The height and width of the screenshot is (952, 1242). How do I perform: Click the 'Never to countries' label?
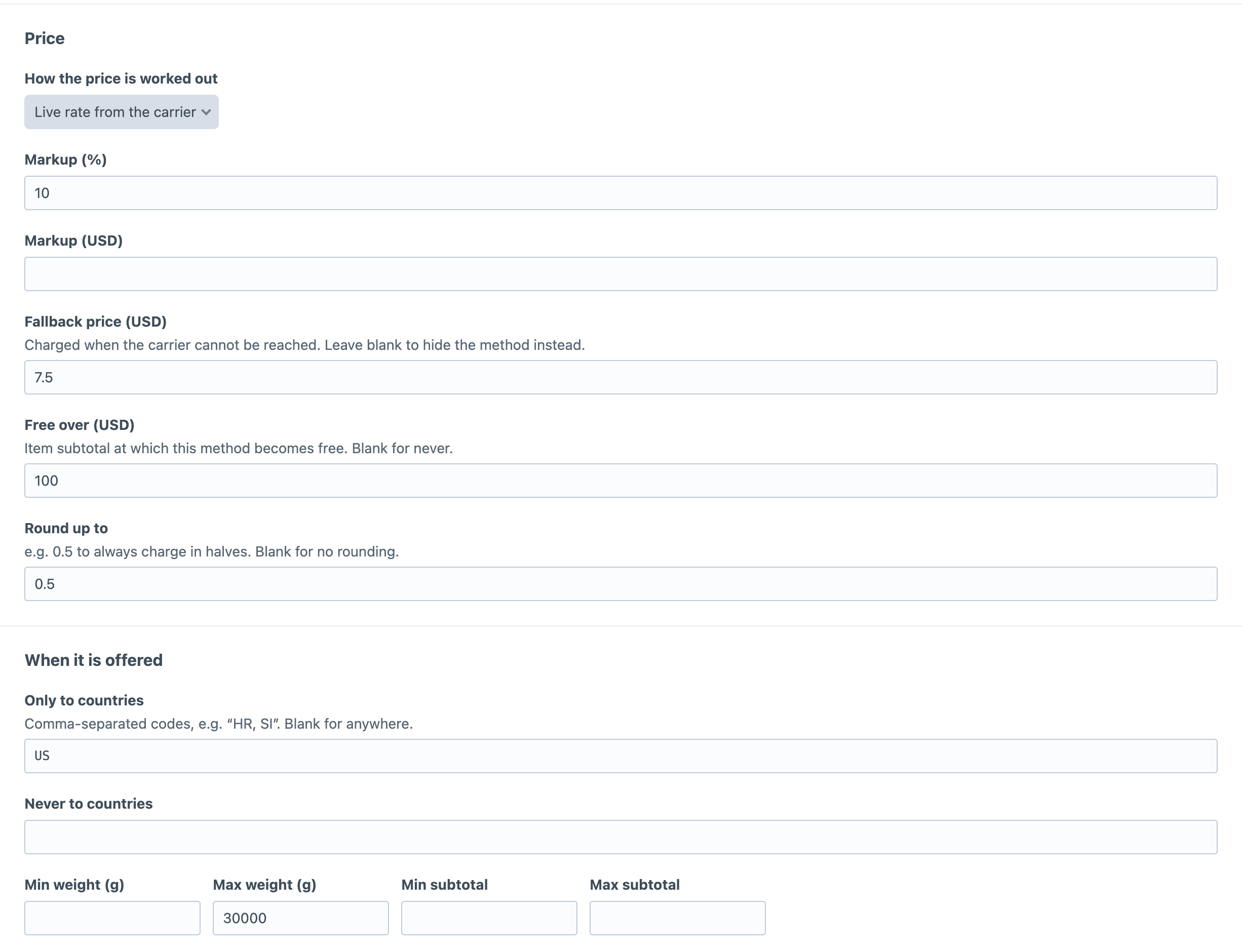pos(89,804)
